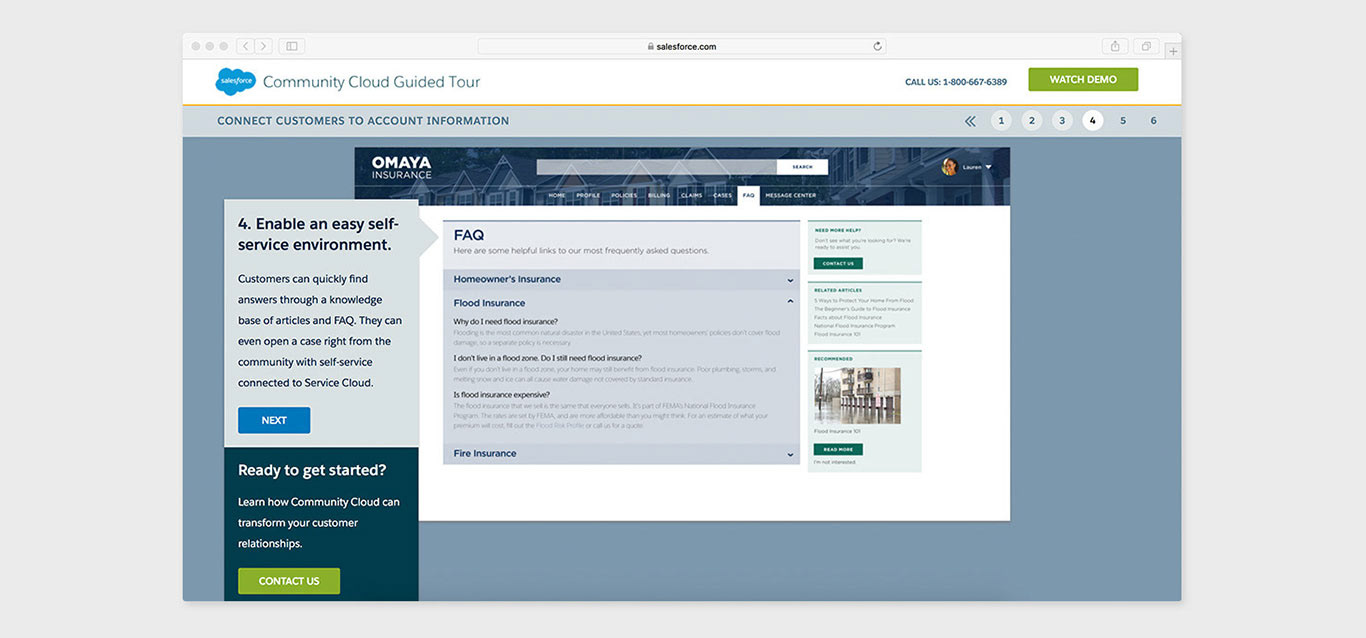Jump to tour step 1

[1001, 121]
